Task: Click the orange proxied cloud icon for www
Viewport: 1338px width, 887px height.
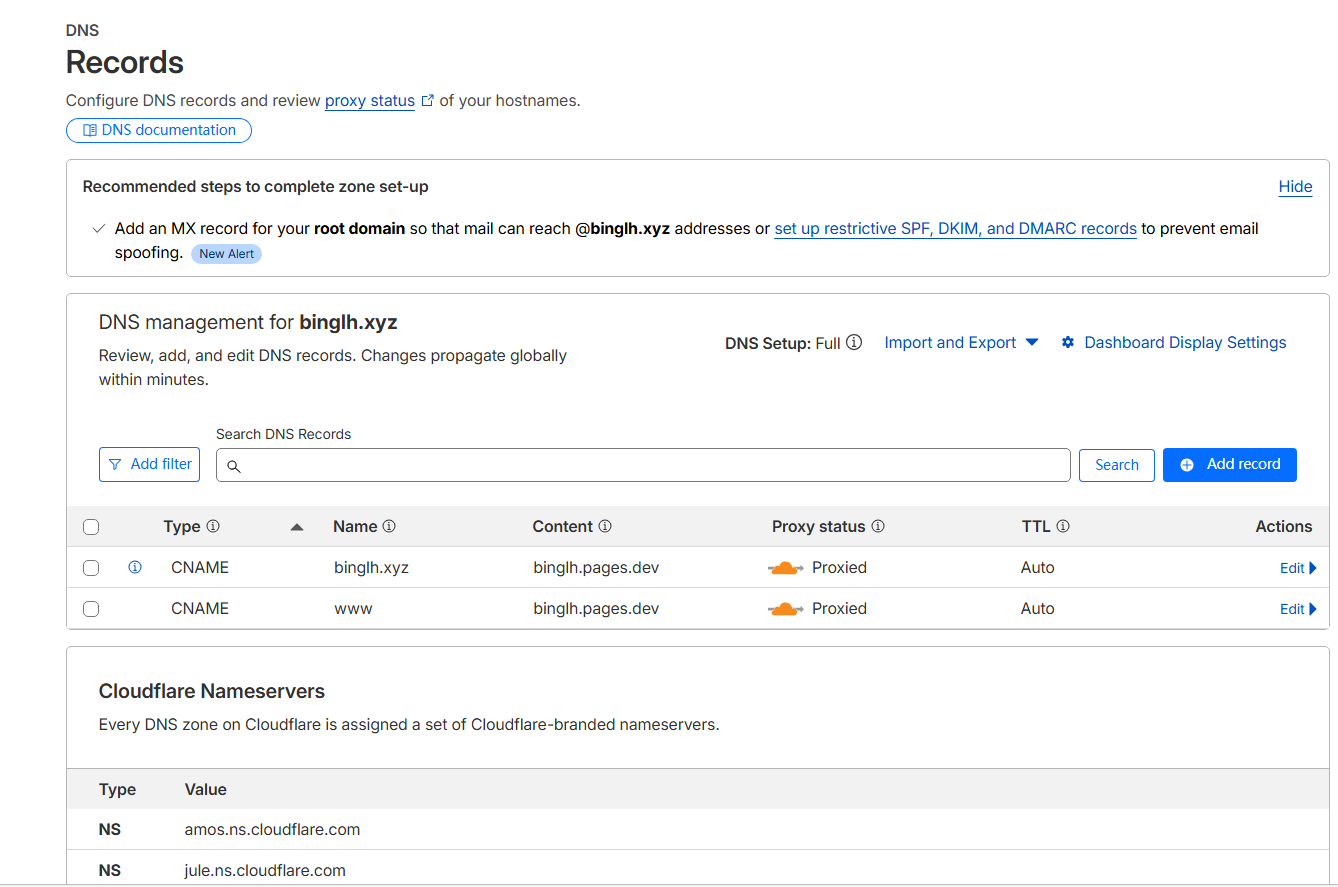Action: pos(786,609)
